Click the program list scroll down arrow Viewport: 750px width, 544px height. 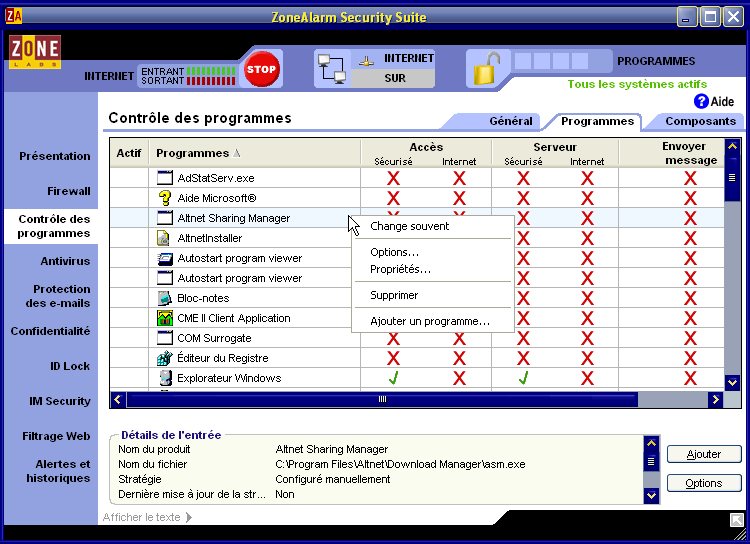click(733, 382)
